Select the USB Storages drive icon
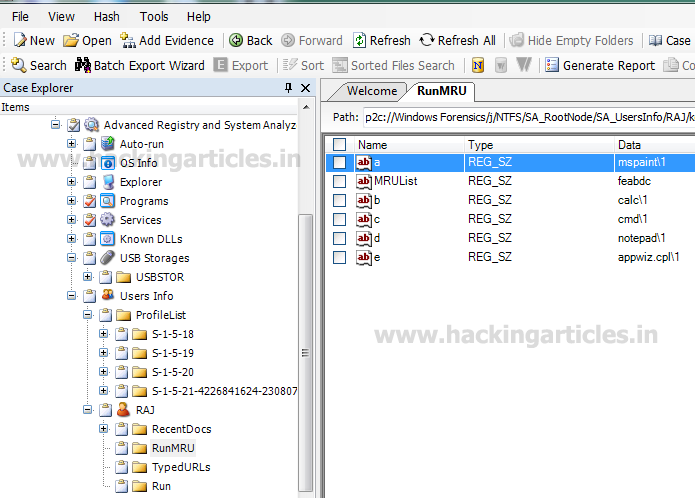695x498 pixels. [108, 257]
